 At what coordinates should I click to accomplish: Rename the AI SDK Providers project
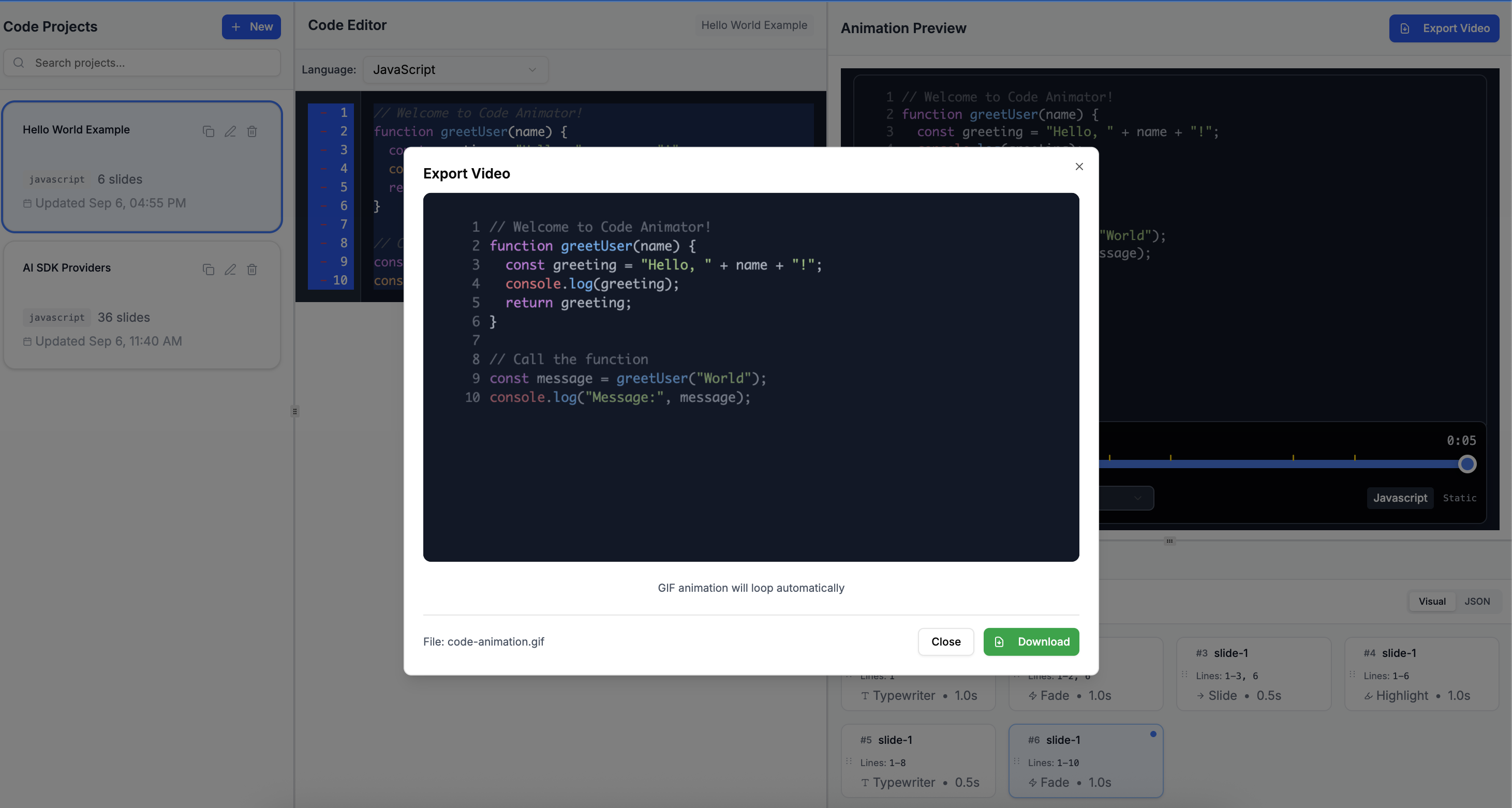point(230,270)
